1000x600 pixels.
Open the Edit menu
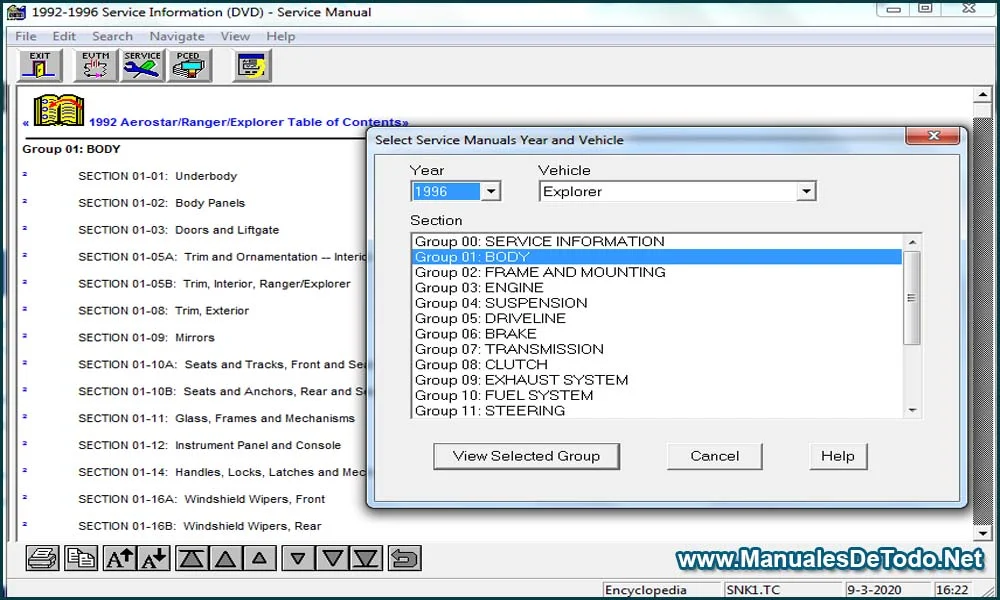tap(64, 36)
